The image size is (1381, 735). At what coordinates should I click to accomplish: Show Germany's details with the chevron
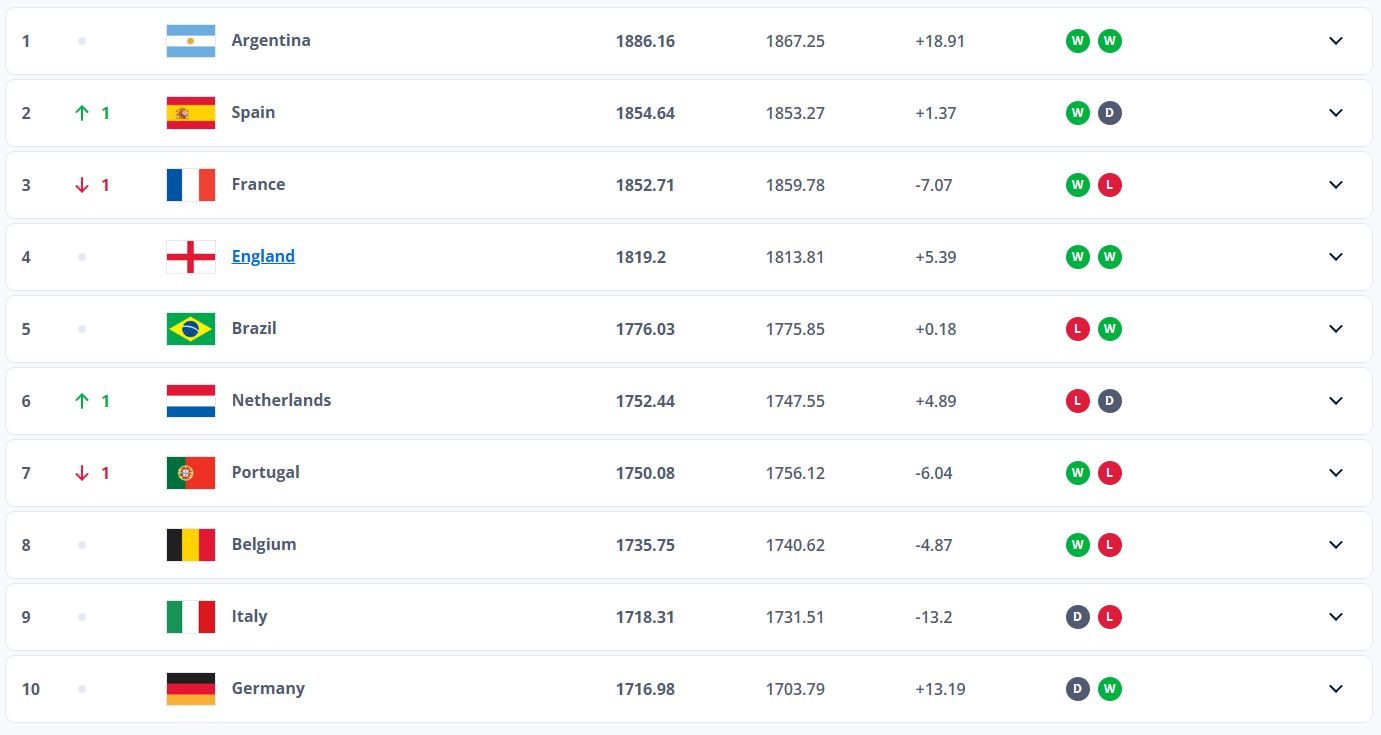tap(1336, 689)
